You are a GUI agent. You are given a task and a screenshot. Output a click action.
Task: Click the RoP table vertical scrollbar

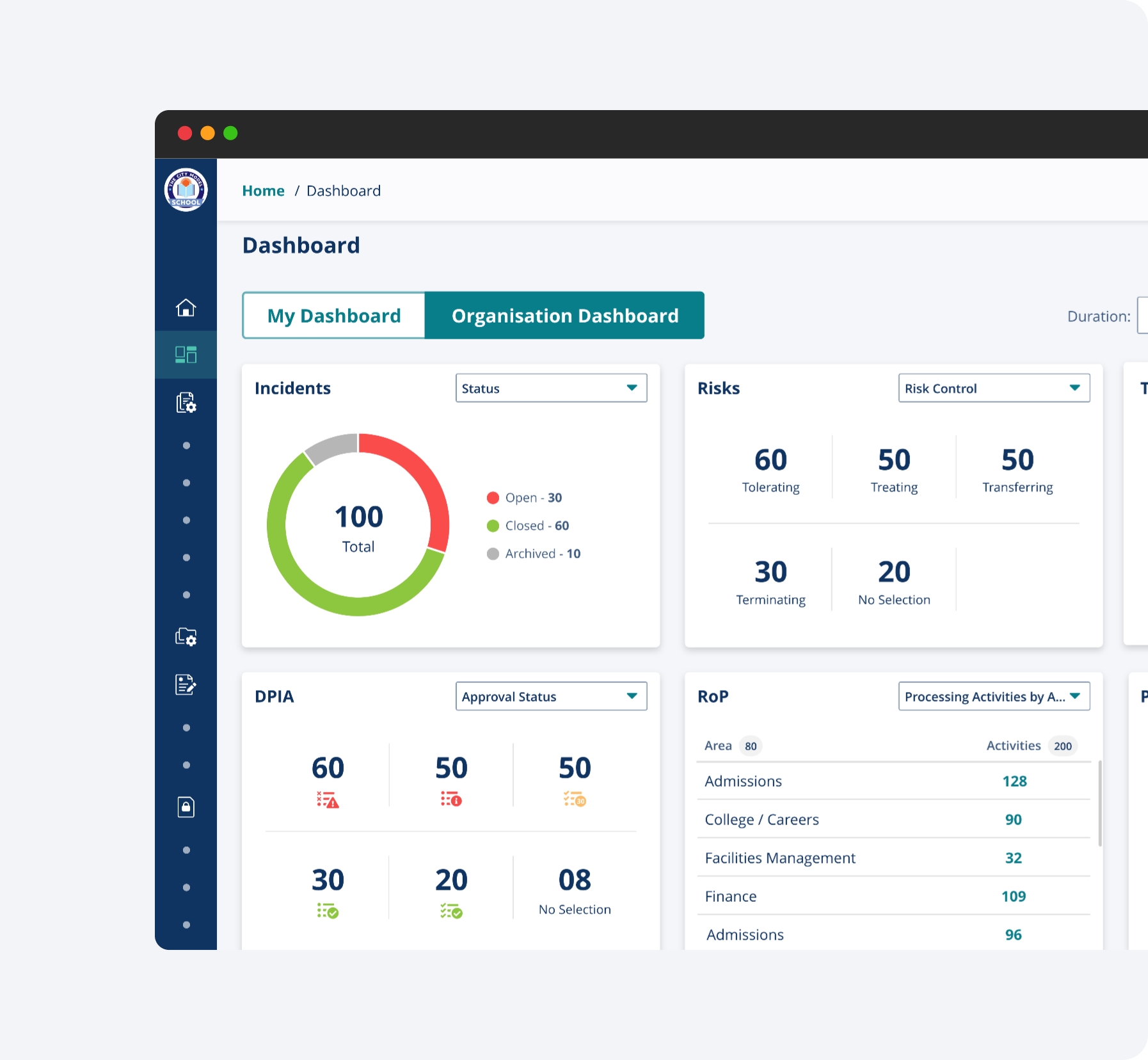[1099, 803]
